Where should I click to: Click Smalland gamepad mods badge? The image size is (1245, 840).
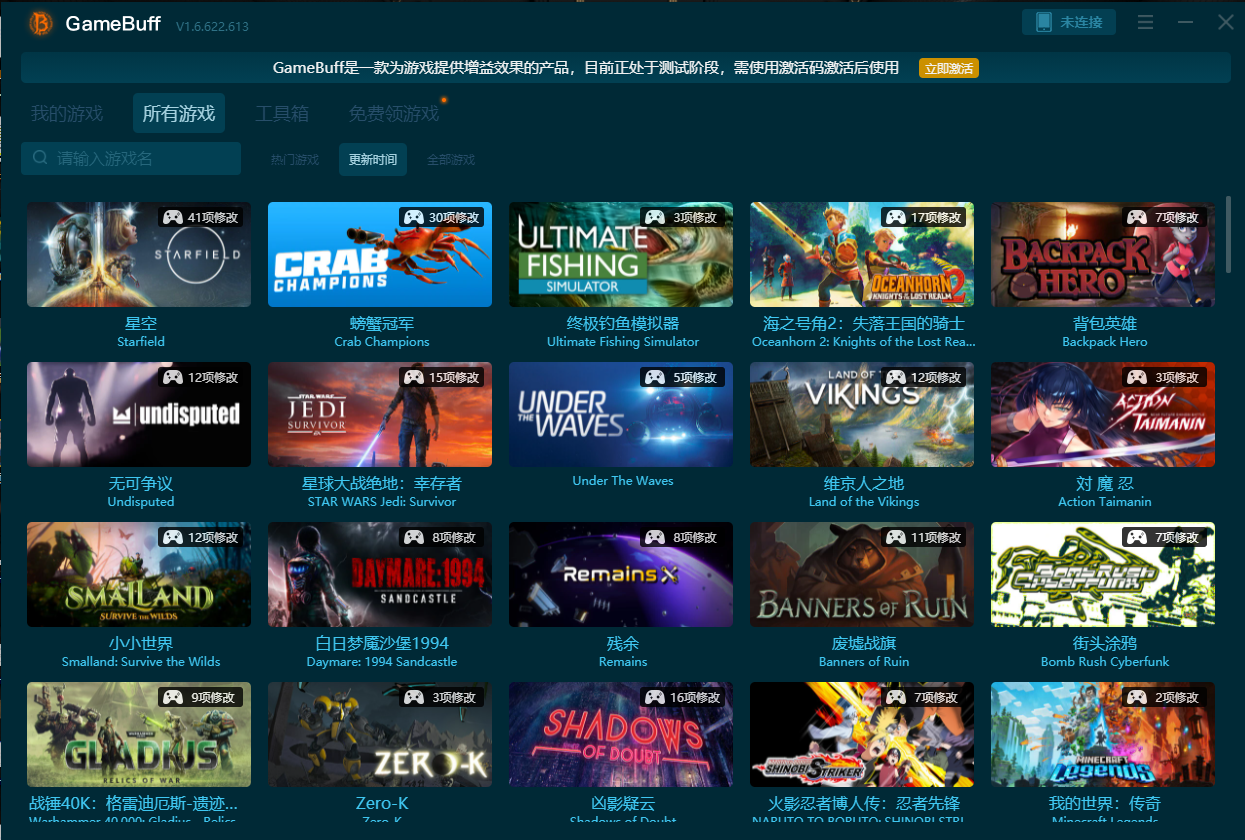pos(201,537)
